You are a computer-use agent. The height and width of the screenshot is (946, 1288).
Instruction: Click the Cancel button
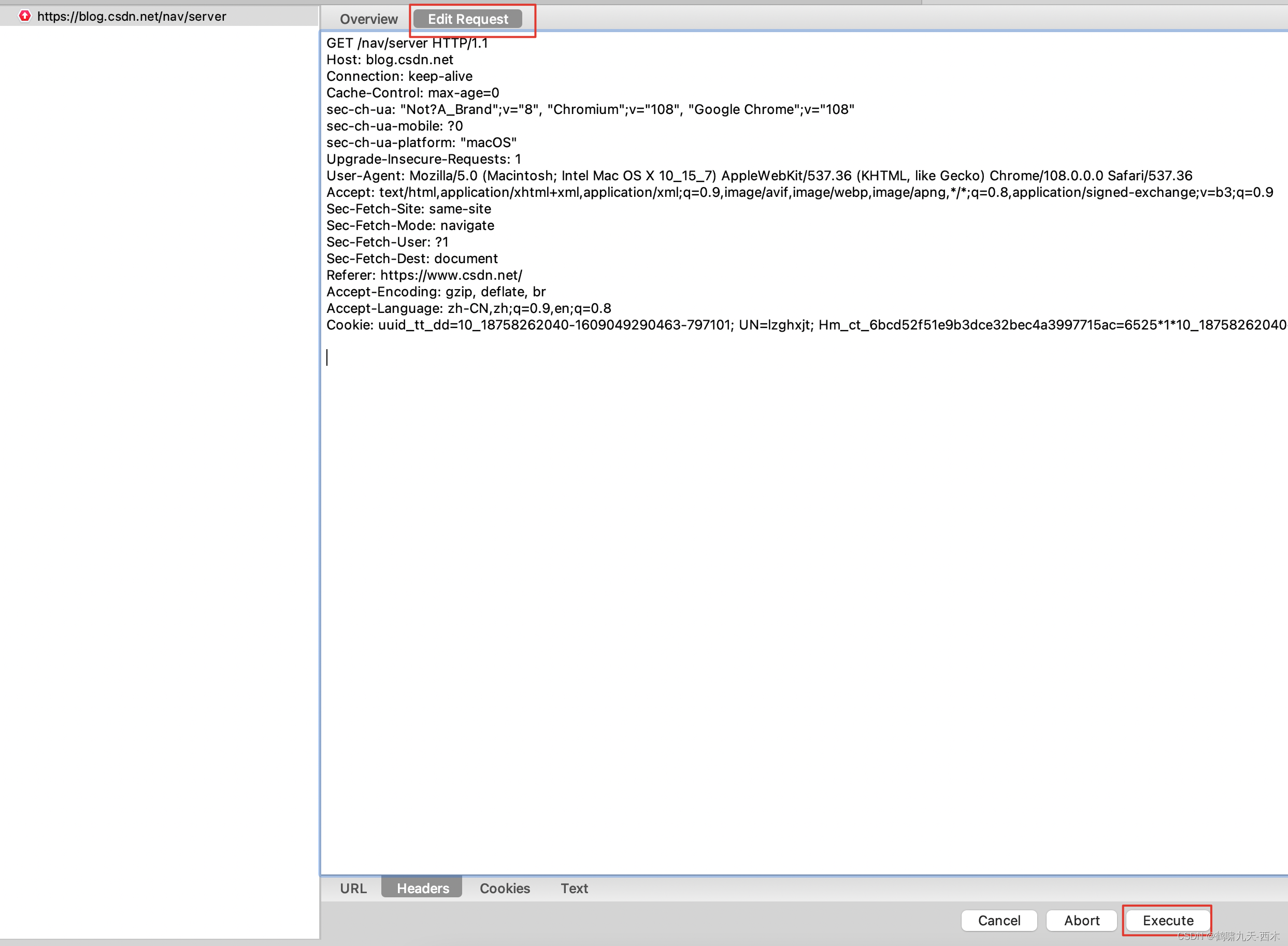pyautogui.click(x=999, y=920)
